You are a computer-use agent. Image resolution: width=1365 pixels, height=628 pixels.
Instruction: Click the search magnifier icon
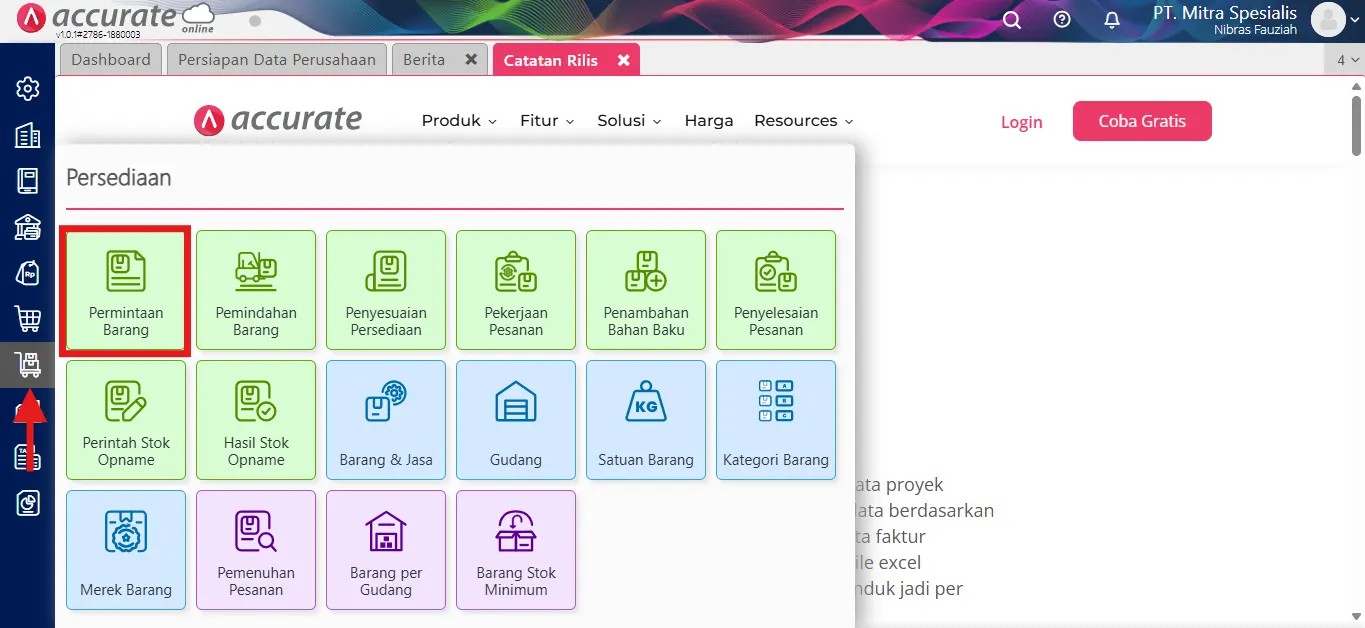(x=1011, y=19)
